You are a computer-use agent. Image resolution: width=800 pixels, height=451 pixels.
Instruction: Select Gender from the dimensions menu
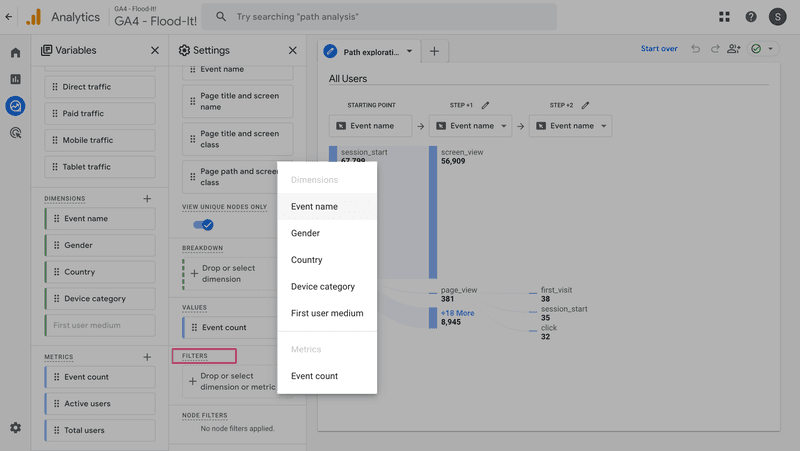(305, 233)
